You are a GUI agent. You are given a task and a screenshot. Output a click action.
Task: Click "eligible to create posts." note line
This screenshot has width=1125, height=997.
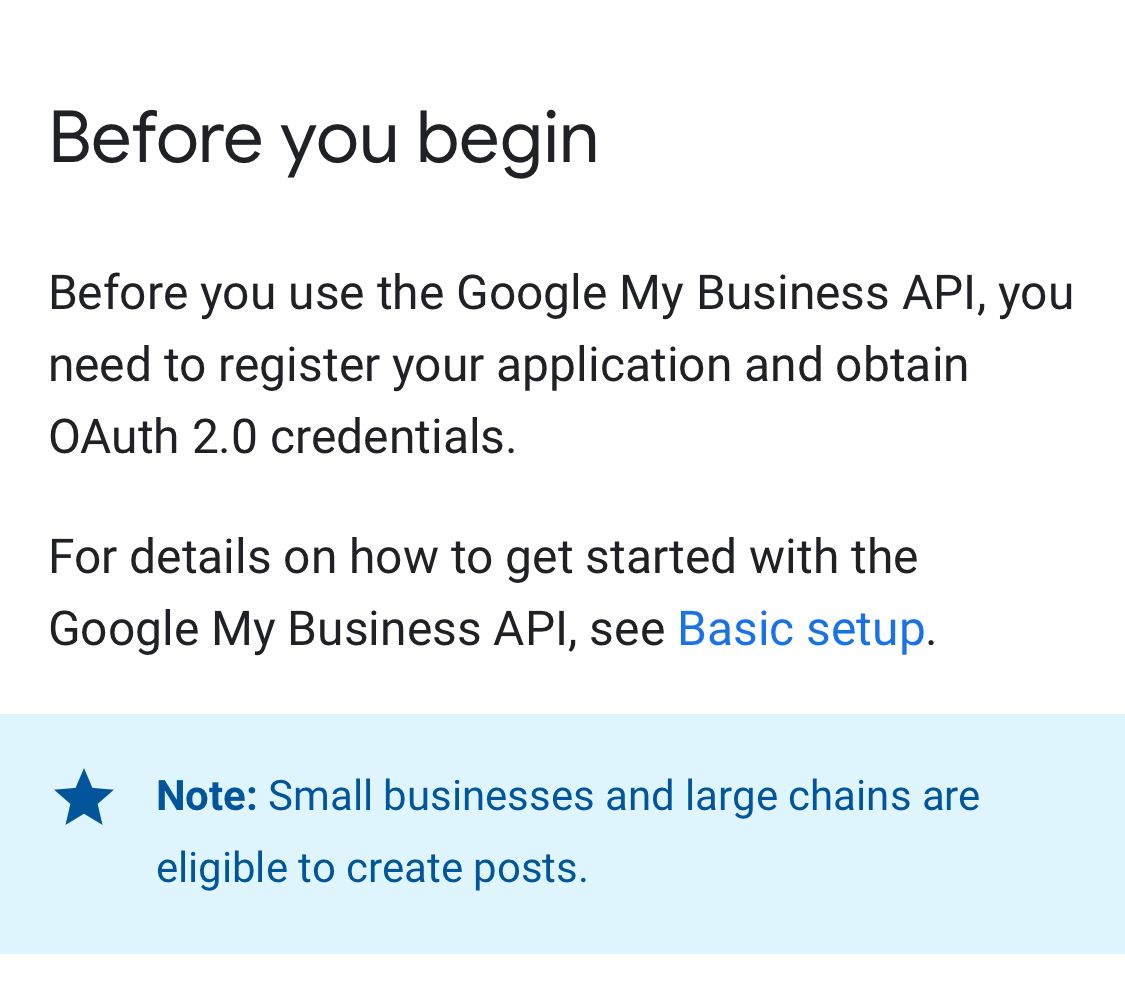click(372, 869)
